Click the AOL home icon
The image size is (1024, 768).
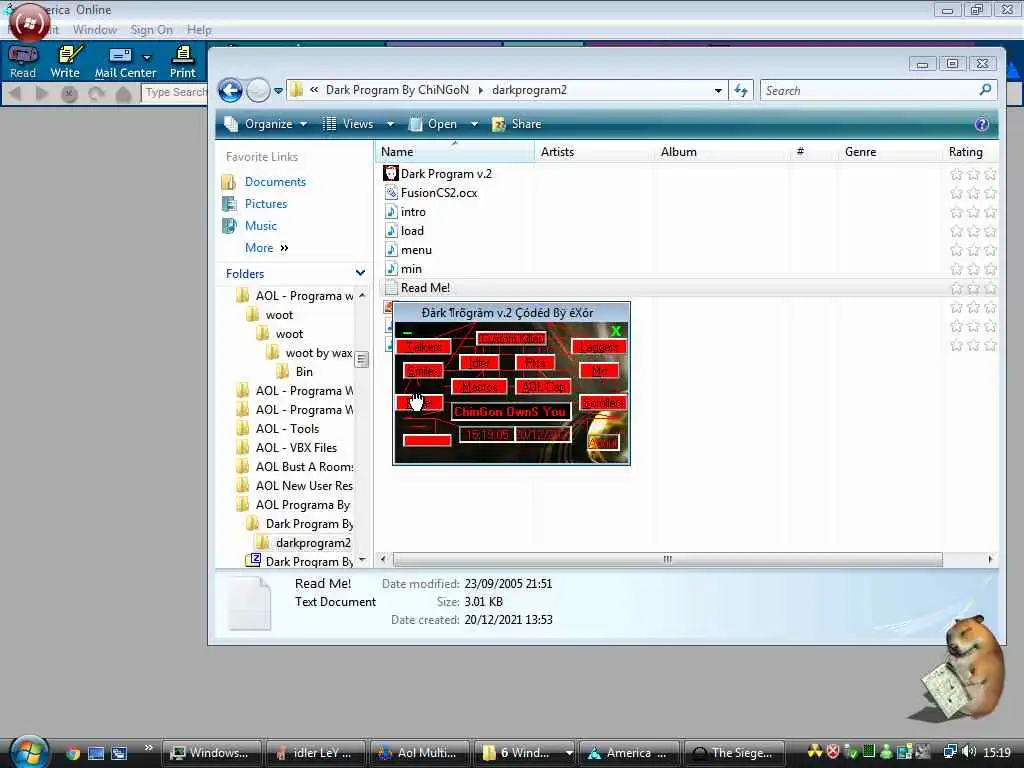(x=123, y=94)
